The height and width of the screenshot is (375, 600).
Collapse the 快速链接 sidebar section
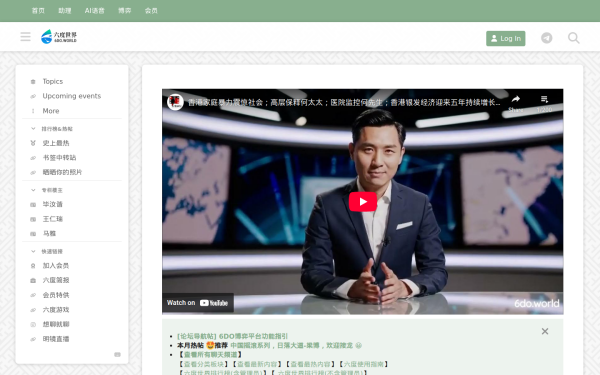52,251
